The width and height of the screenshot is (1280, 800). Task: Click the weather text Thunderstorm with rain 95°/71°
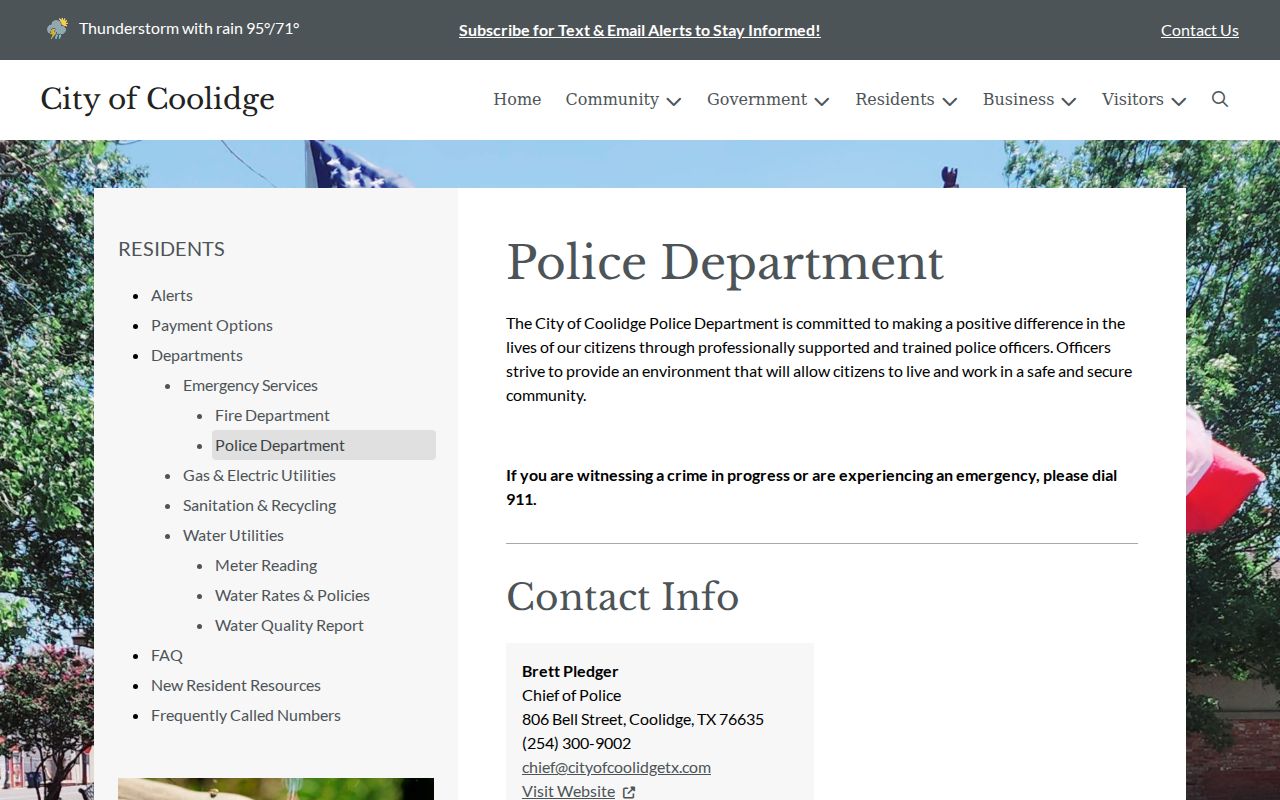point(189,28)
